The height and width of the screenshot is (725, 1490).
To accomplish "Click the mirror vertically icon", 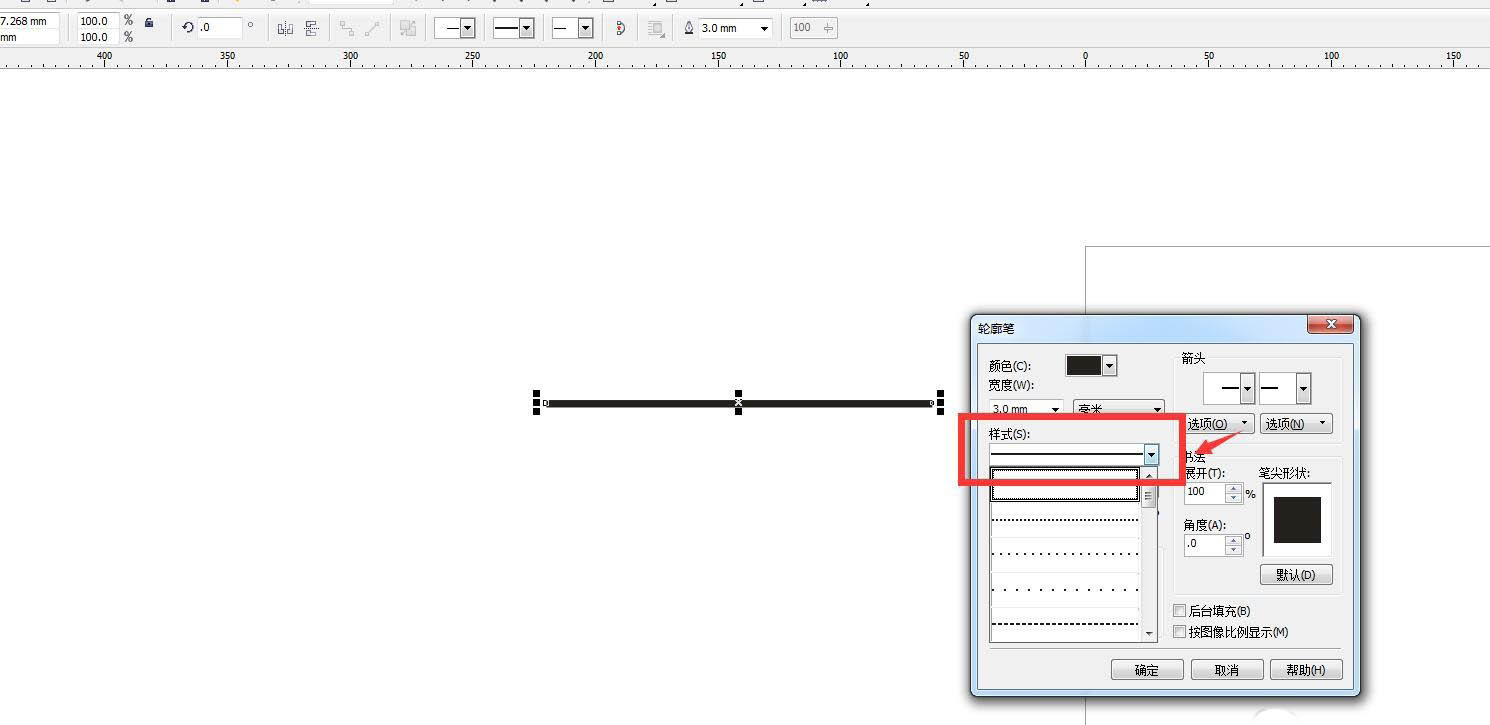I will [x=312, y=28].
